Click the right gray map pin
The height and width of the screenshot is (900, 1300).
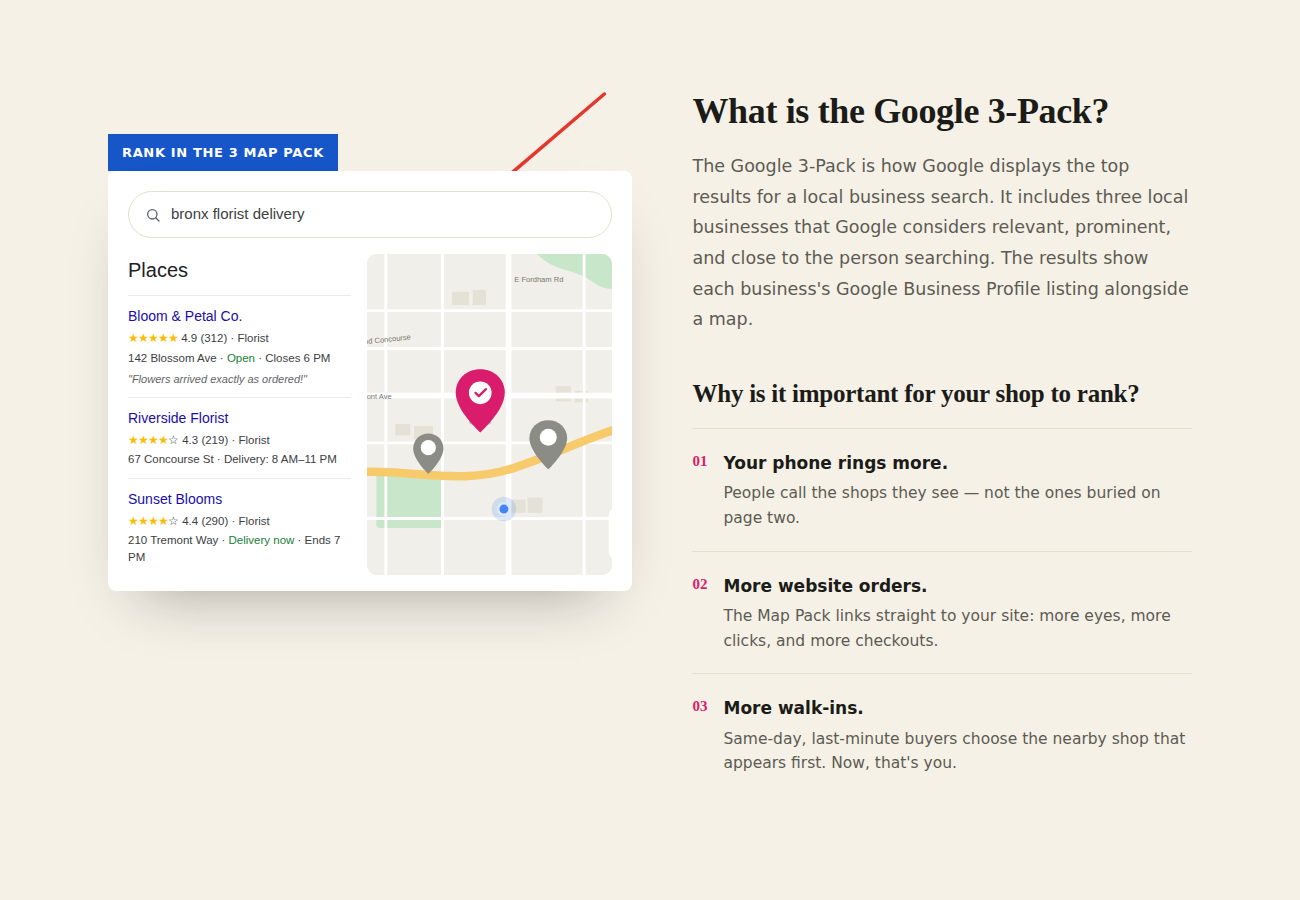[x=548, y=444]
